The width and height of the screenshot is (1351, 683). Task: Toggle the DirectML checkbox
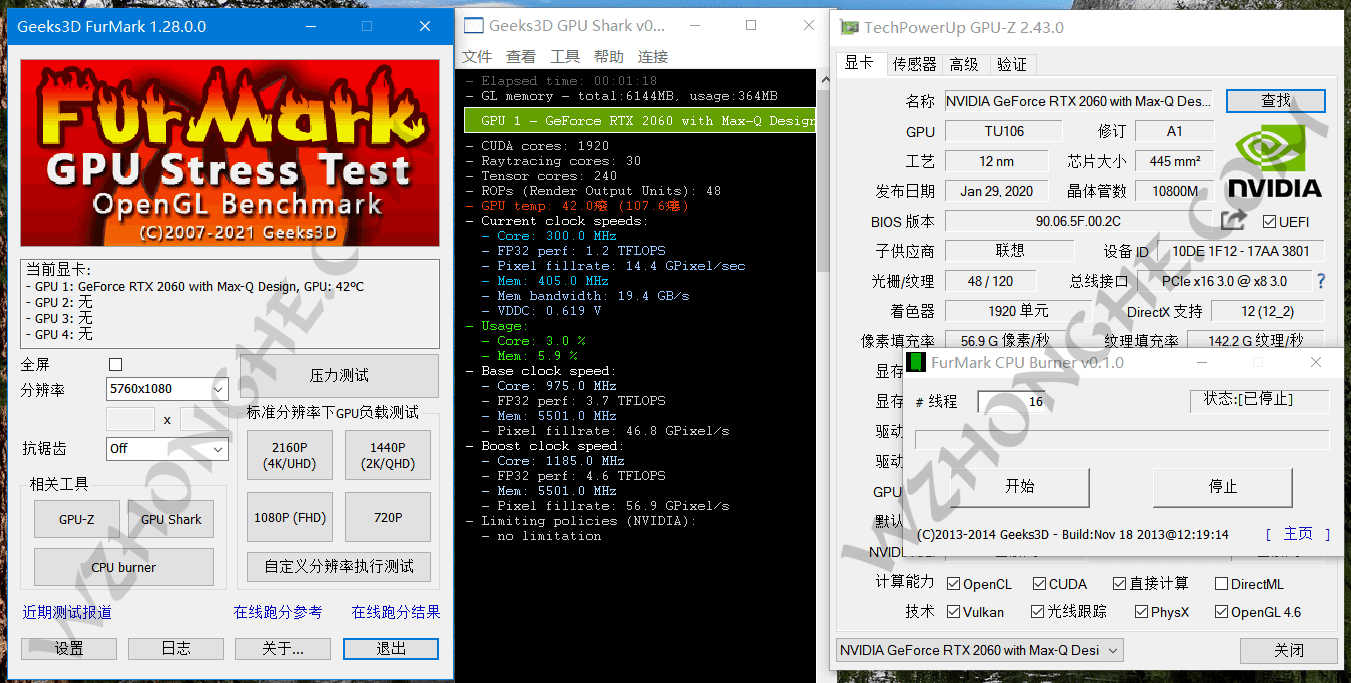pyautogui.click(x=1221, y=584)
